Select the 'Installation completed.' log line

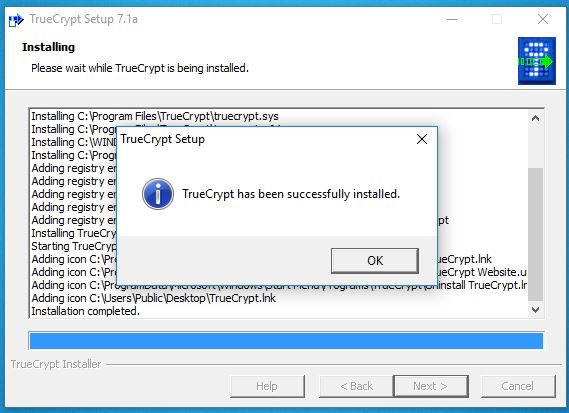86,311
